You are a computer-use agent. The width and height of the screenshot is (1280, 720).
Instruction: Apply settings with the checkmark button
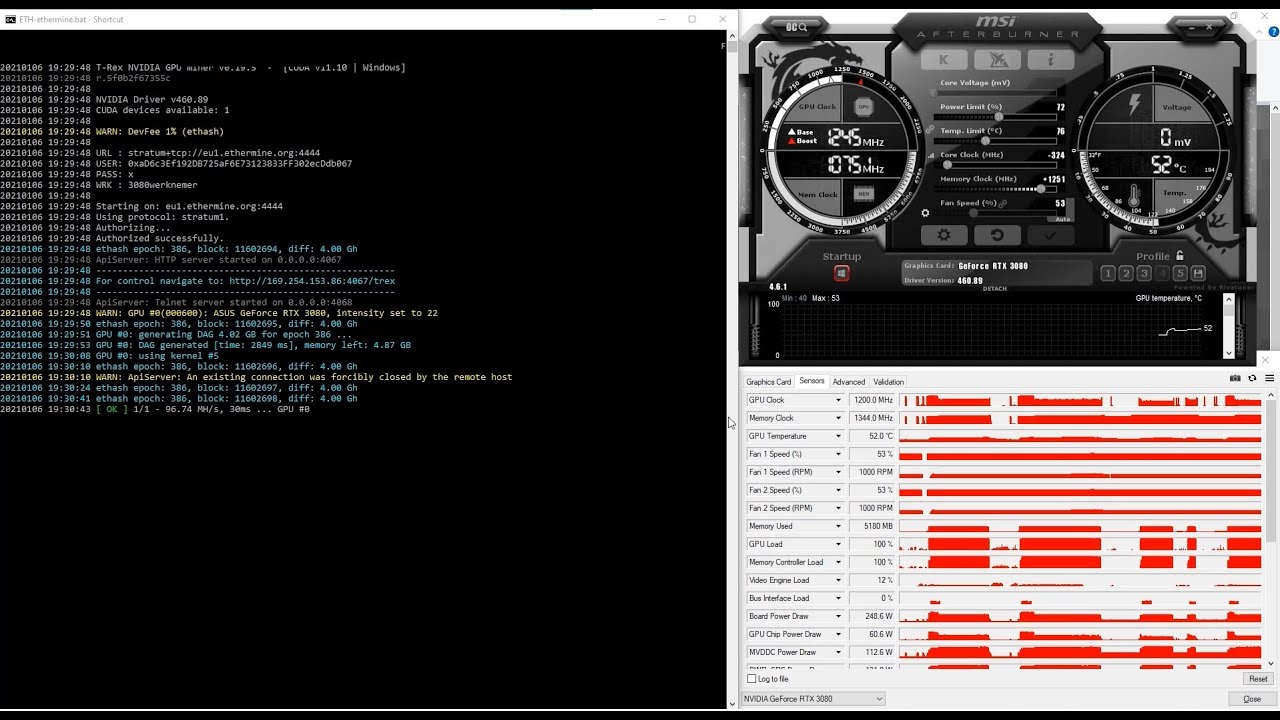point(1050,235)
